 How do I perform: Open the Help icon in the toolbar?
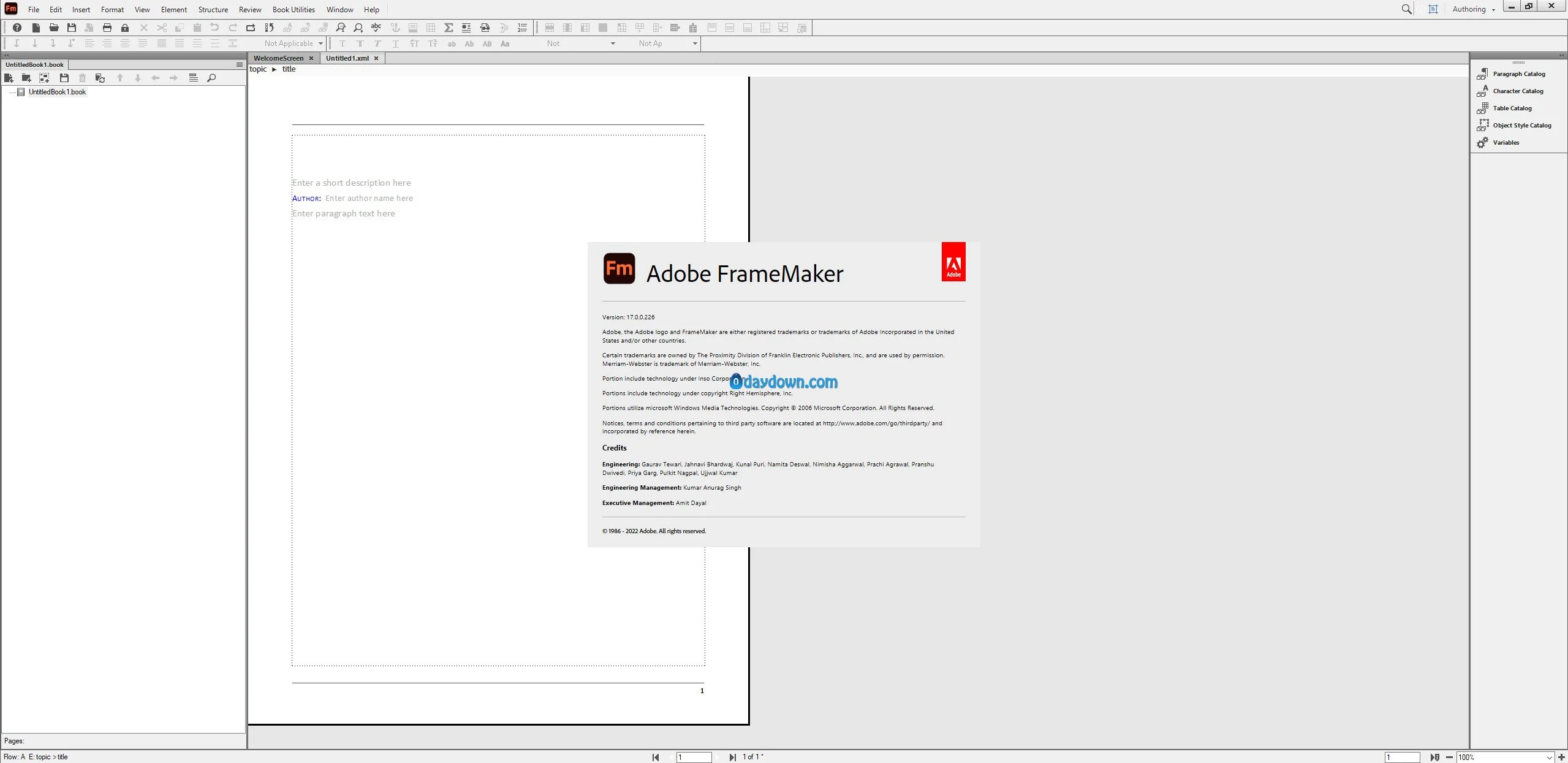tap(17, 28)
